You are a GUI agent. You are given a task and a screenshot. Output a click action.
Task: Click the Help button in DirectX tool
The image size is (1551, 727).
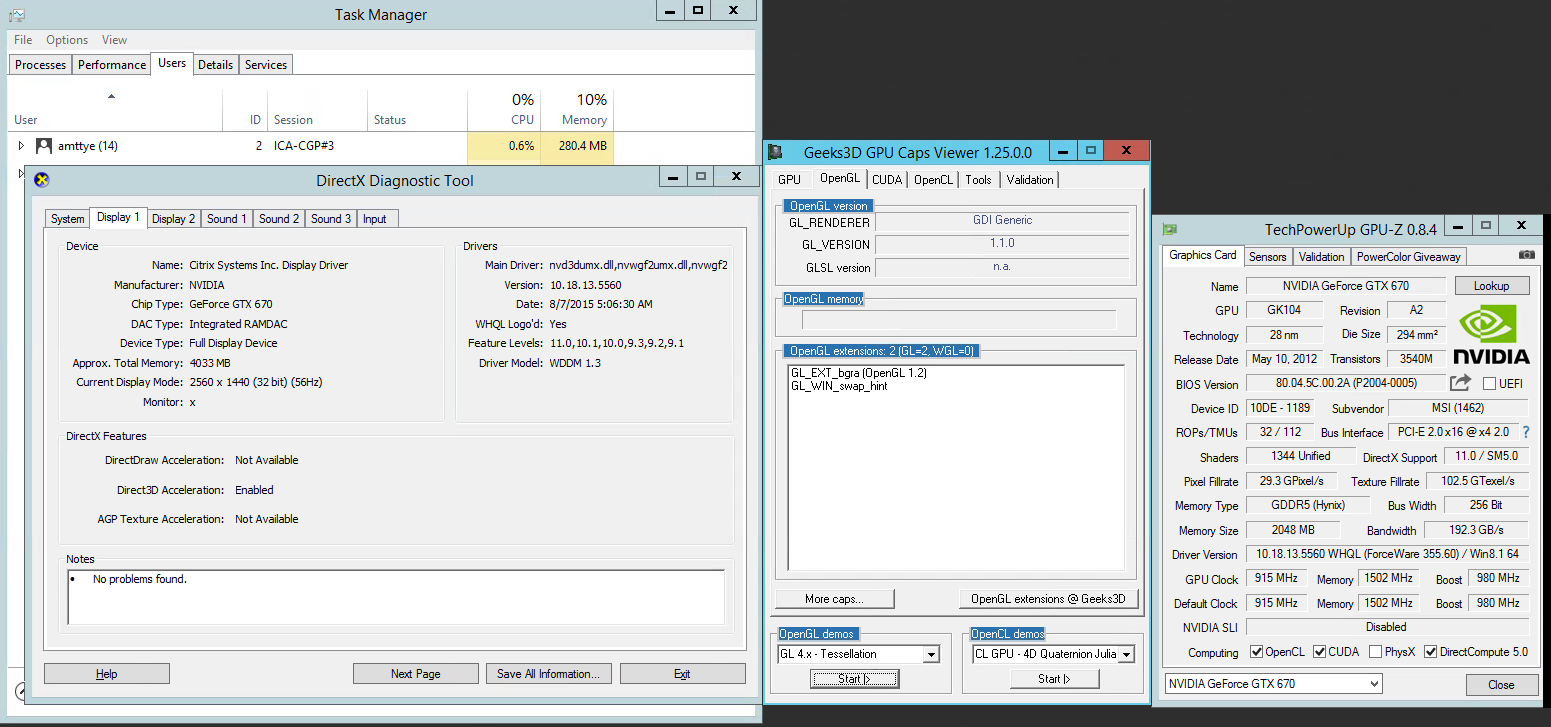click(107, 674)
